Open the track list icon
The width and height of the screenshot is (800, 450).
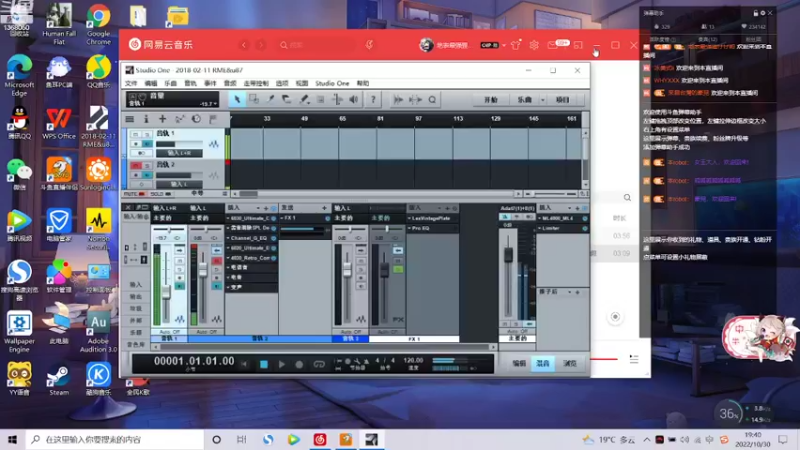130,119
